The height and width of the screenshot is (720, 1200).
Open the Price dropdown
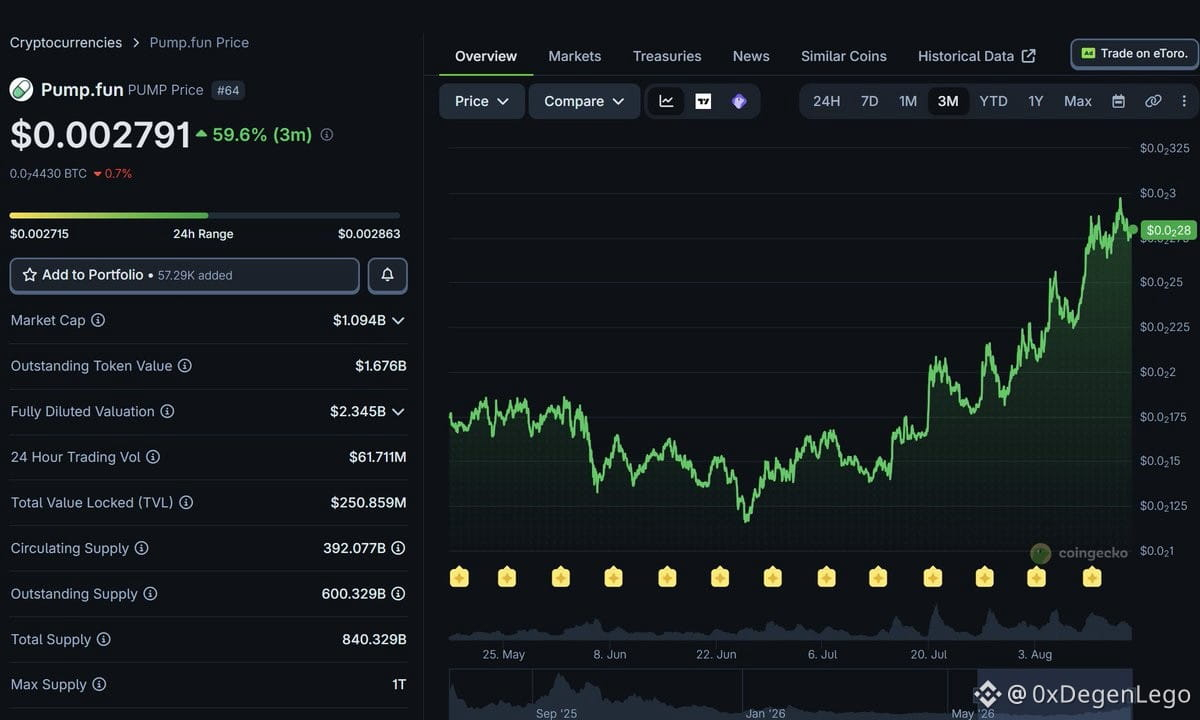[x=482, y=101]
